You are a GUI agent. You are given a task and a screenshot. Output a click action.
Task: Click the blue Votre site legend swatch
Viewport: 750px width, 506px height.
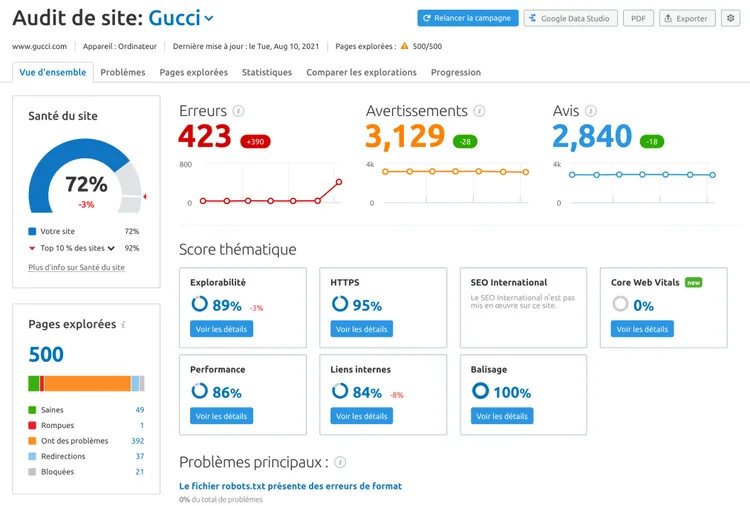coord(32,231)
